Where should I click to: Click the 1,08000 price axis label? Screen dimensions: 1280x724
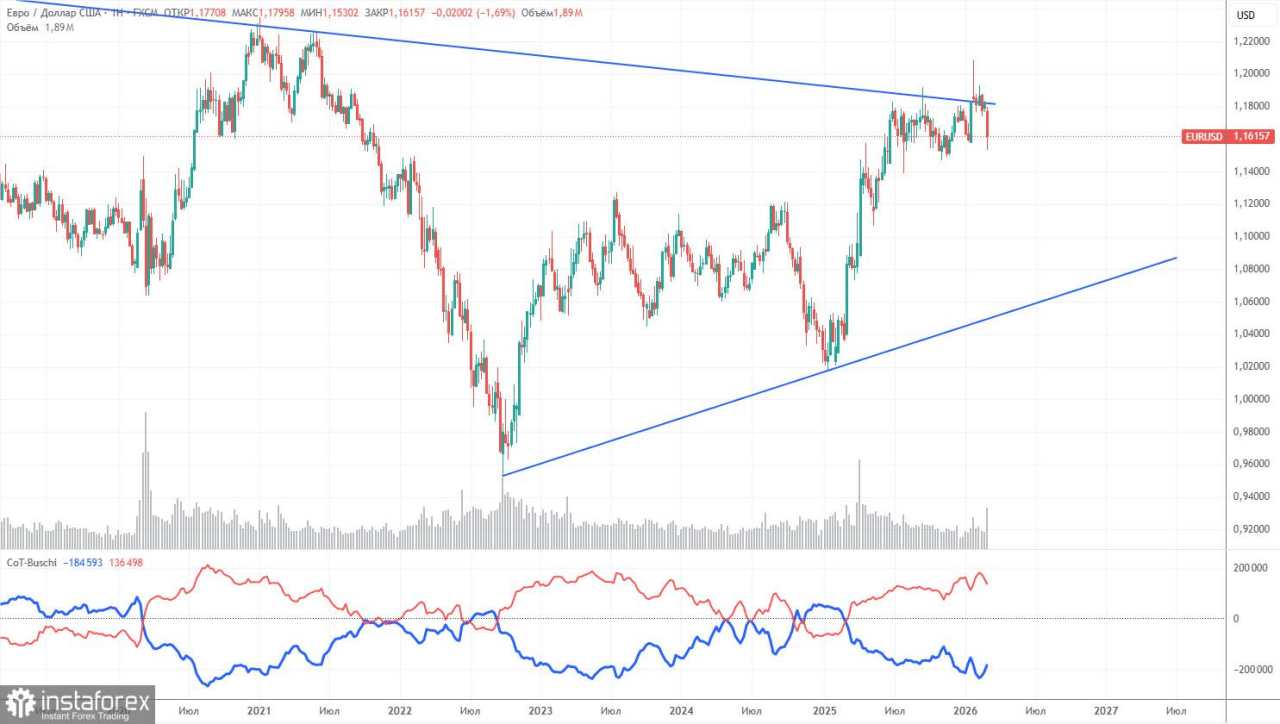1254,269
